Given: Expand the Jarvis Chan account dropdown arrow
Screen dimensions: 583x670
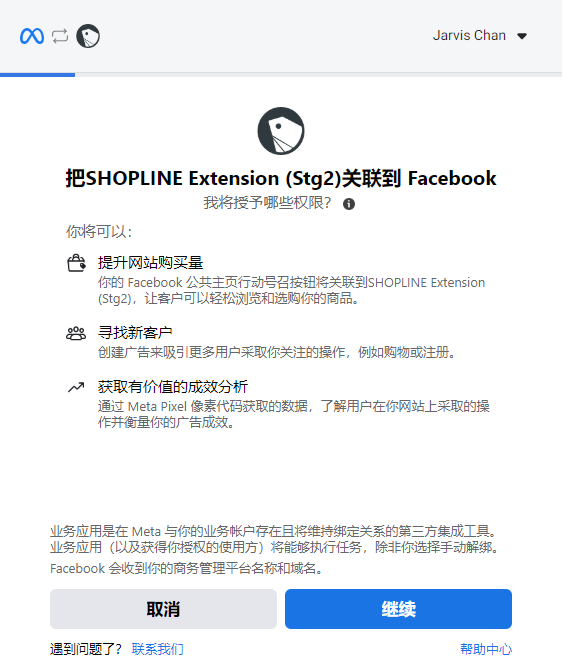Looking at the screenshot, I should pyautogui.click(x=522, y=36).
